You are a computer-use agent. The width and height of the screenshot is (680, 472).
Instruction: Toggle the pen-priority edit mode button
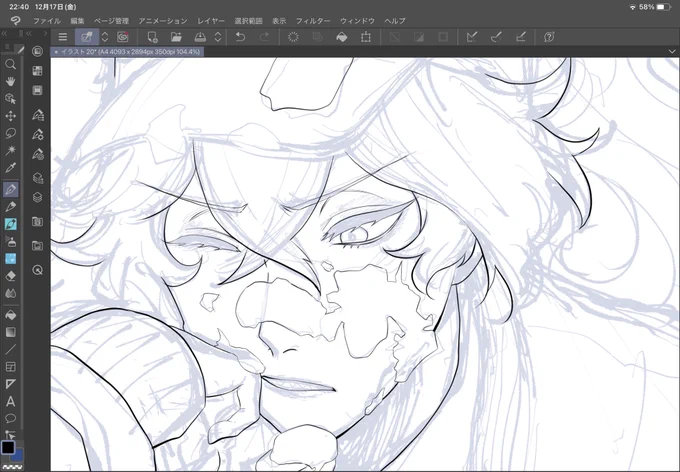pyautogui.click(x=87, y=37)
